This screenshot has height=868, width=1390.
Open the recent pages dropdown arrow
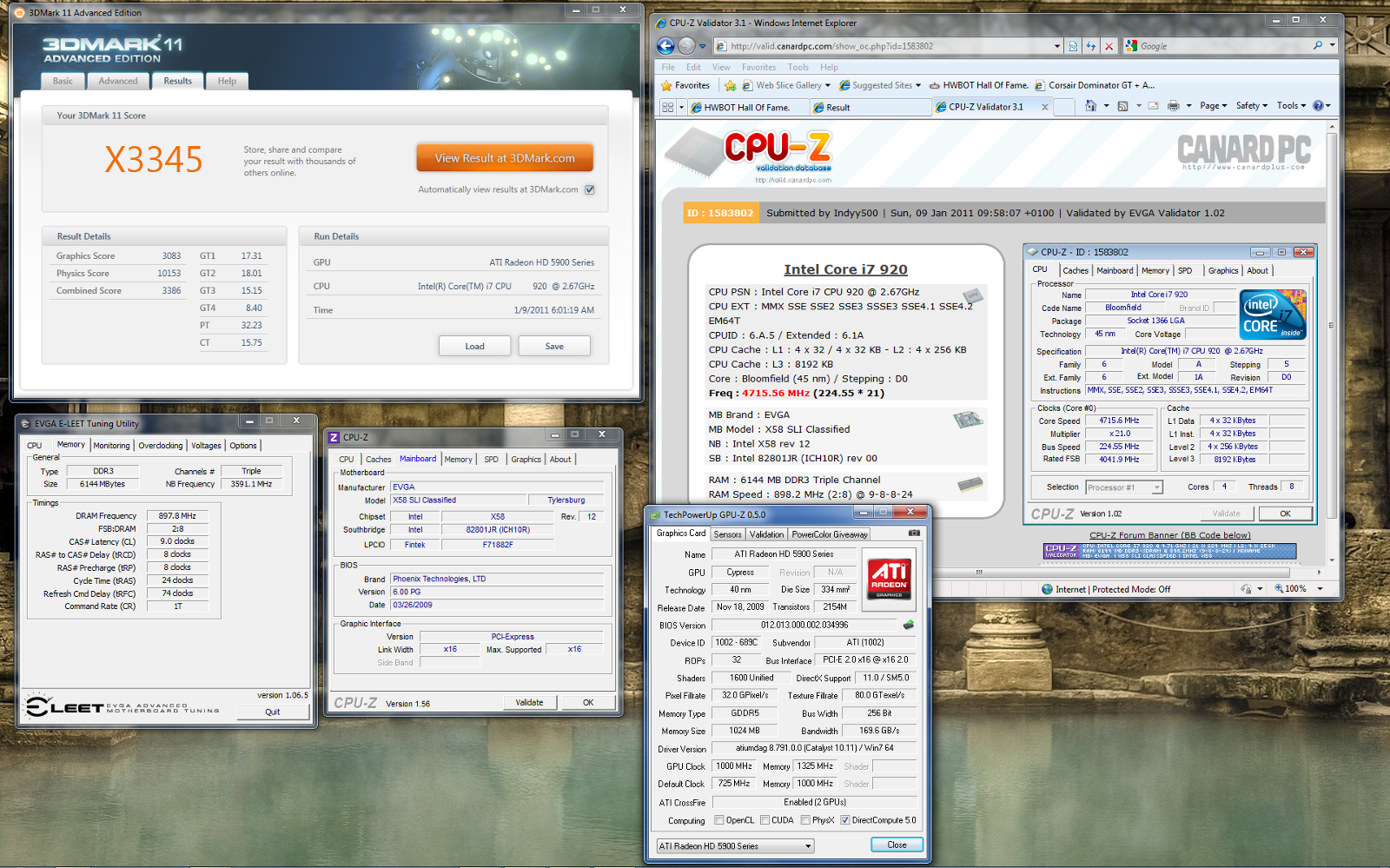click(702, 46)
